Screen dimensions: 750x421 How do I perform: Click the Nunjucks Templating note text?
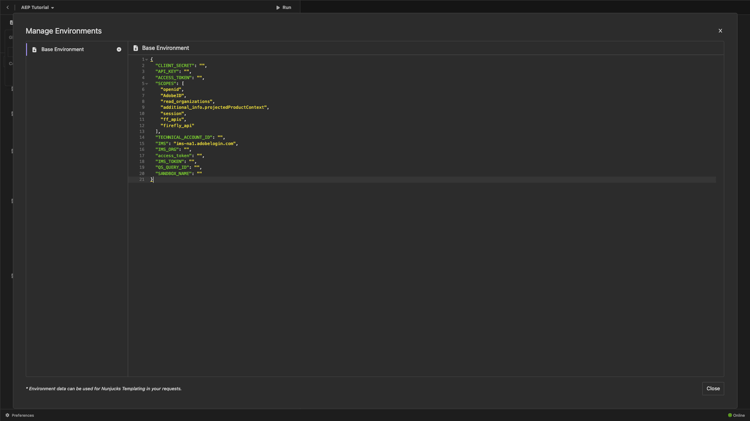click(103, 388)
